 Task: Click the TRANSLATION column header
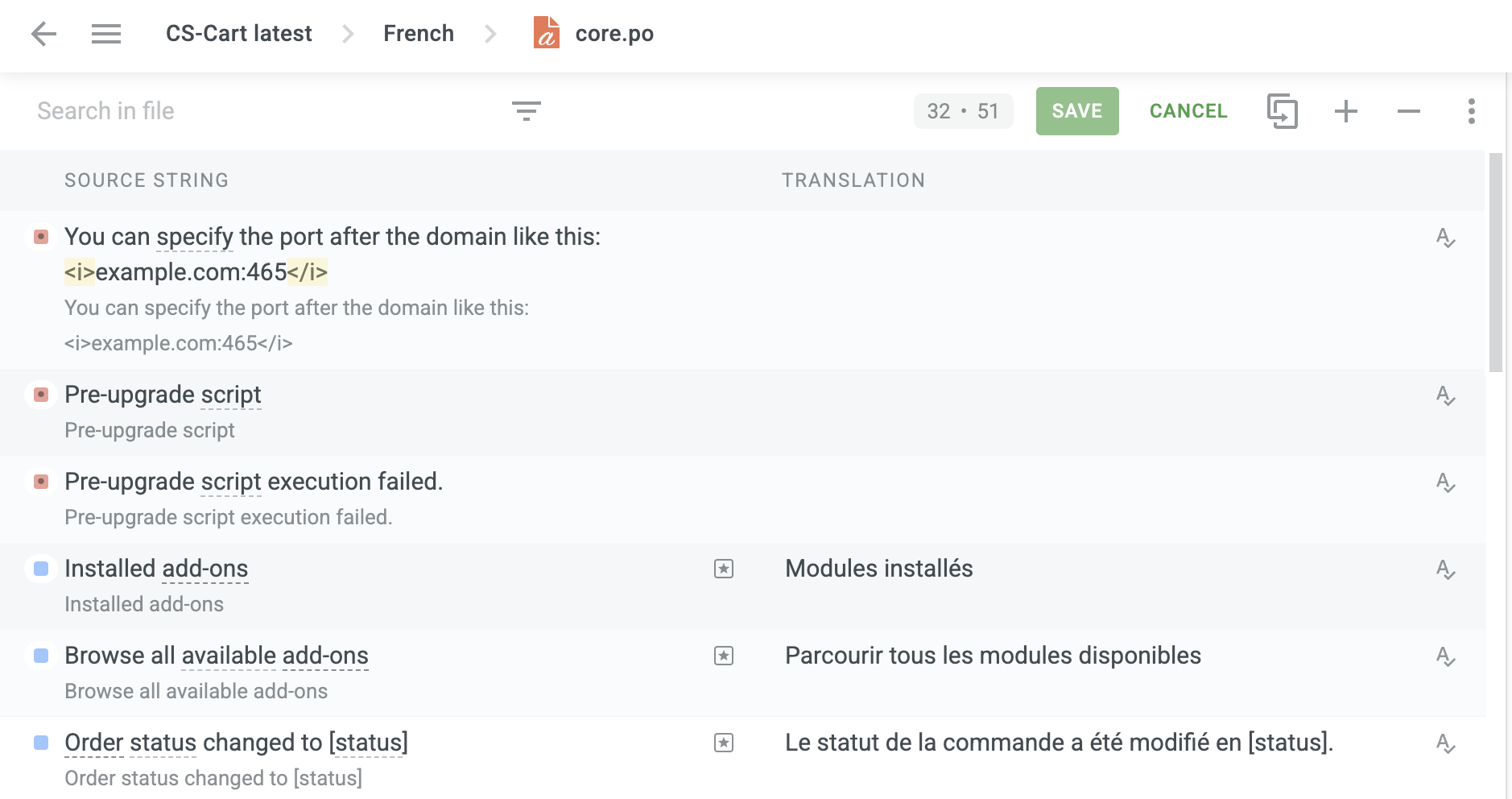click(x=853, y=180)
